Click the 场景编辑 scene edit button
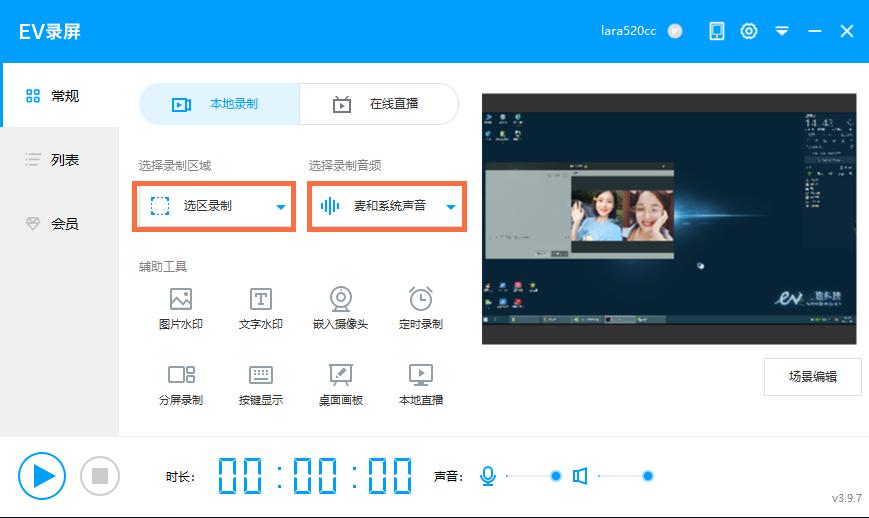 click(x=812, y=377)
